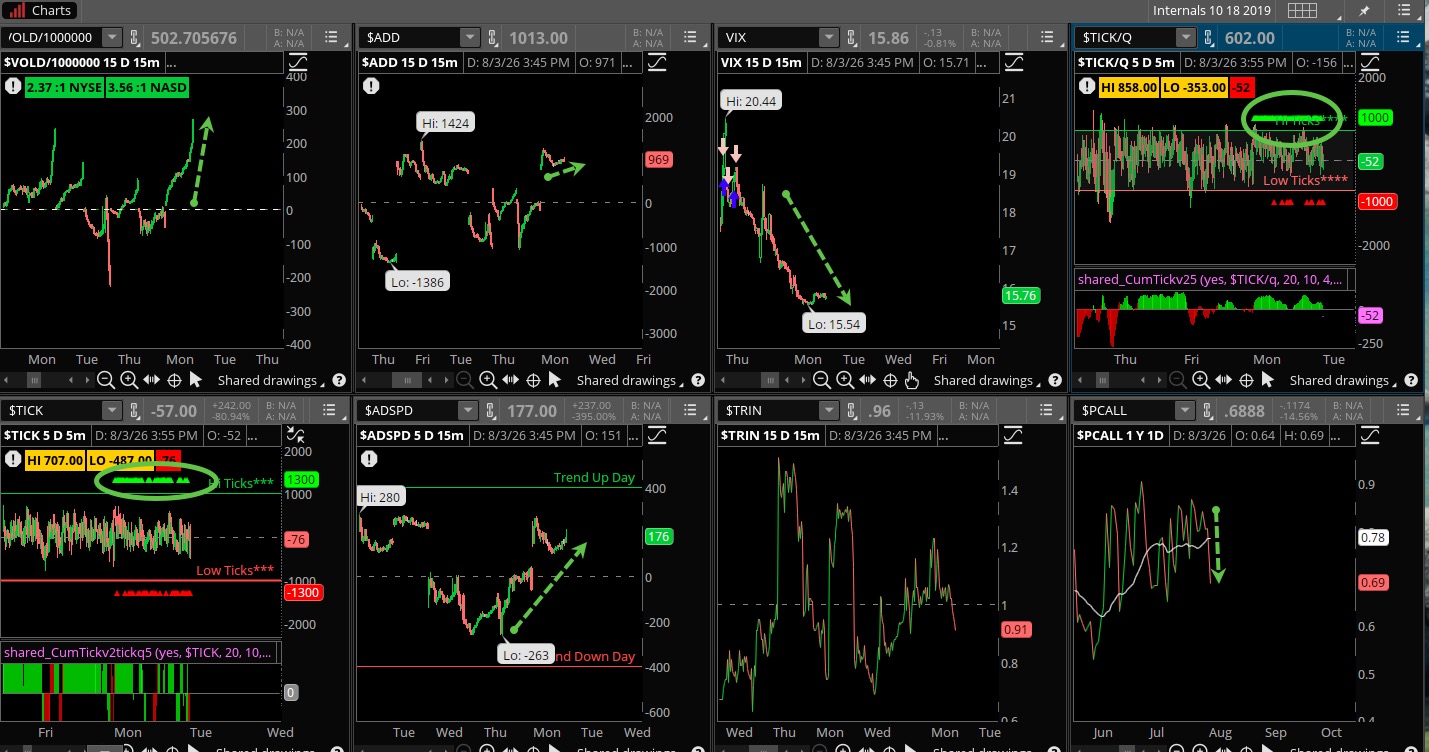Expand the $ADD symbol dropdown arrow
This screenshot has width=1429, height=752.
469,38
